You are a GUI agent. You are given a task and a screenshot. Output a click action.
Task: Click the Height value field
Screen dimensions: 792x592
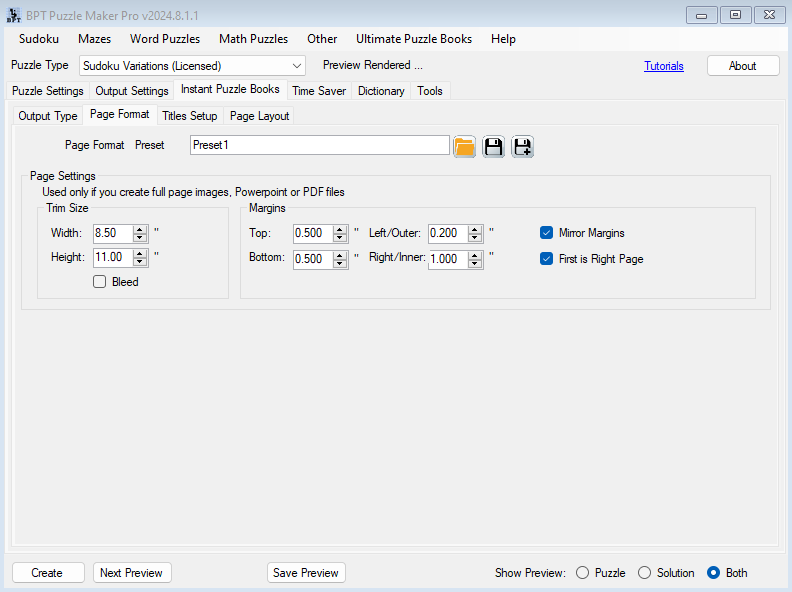click(114, 258)
